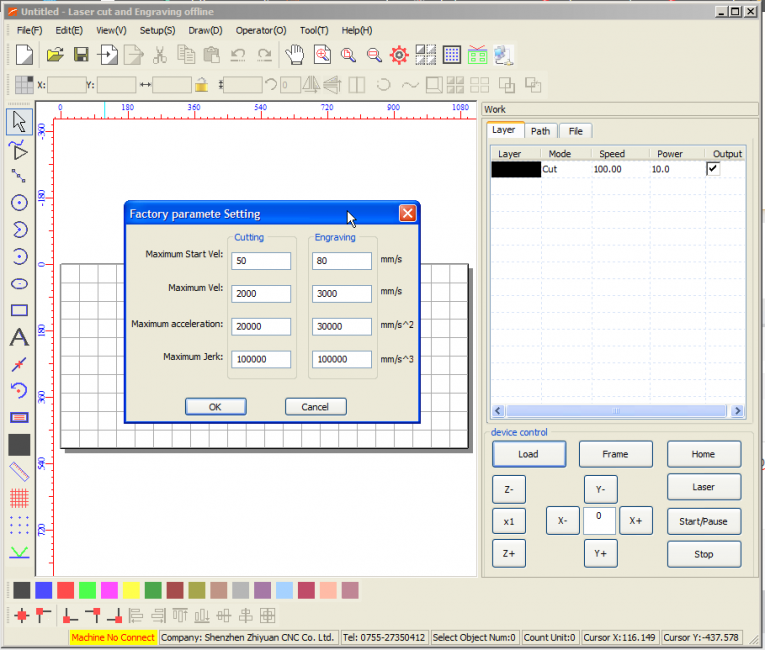Select the arrow selection tool
The image size is (765, 650).
point(18,123)
